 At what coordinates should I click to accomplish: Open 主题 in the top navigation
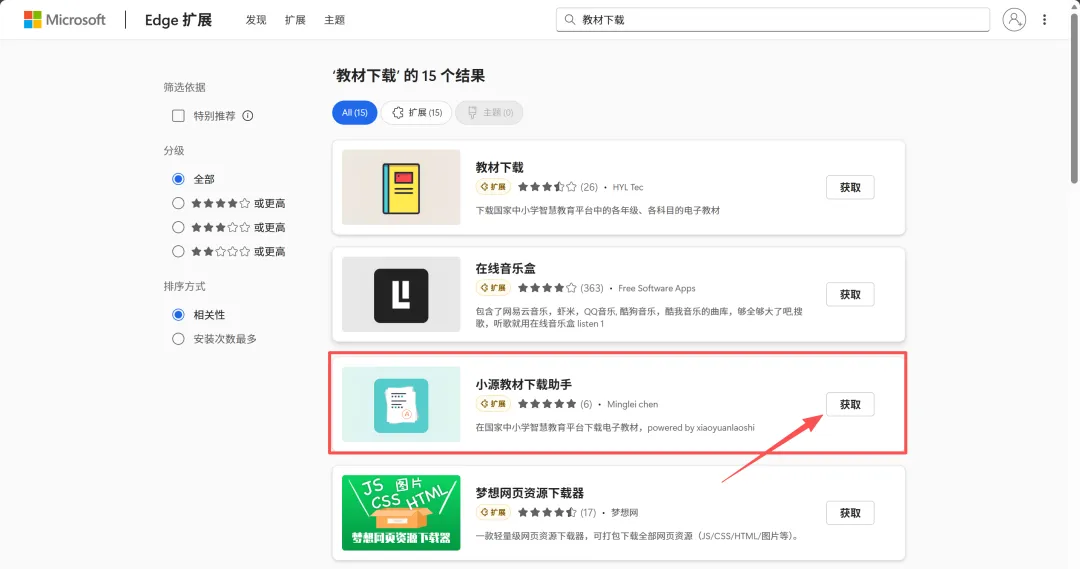(x=334, y=20)
